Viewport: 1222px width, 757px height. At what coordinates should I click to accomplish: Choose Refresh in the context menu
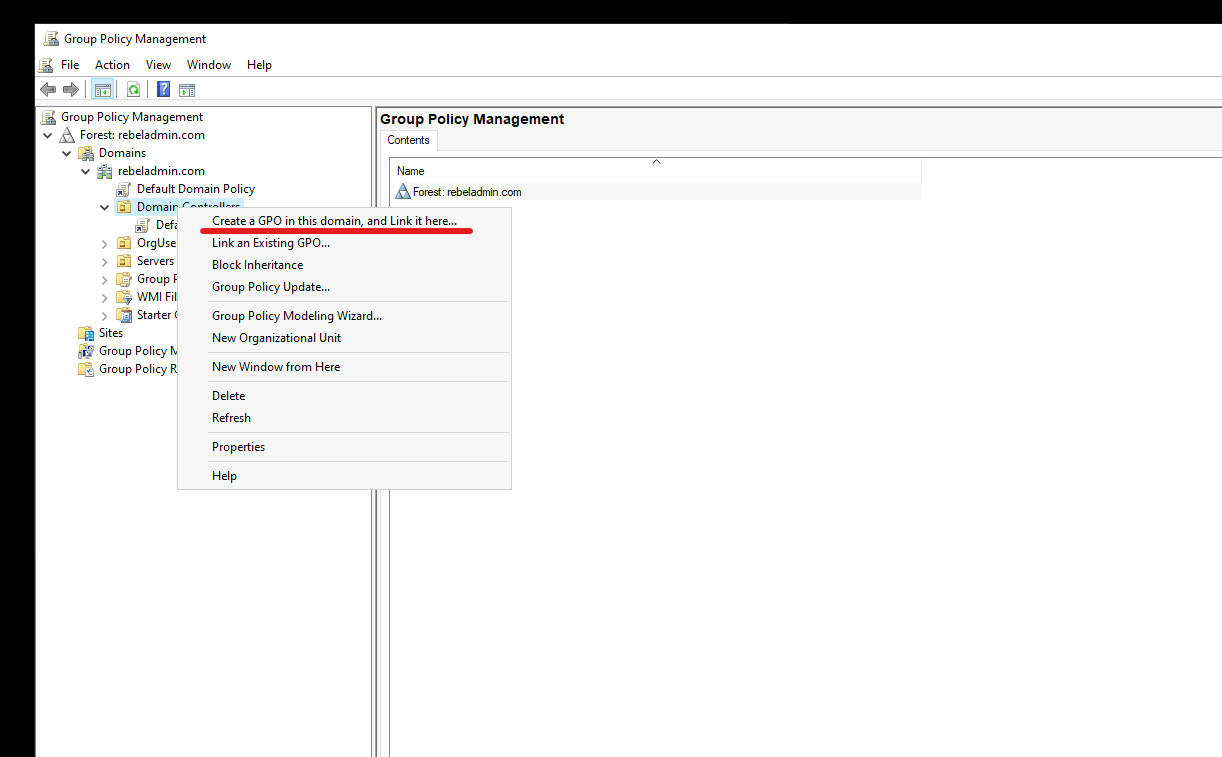pos(344,418)
